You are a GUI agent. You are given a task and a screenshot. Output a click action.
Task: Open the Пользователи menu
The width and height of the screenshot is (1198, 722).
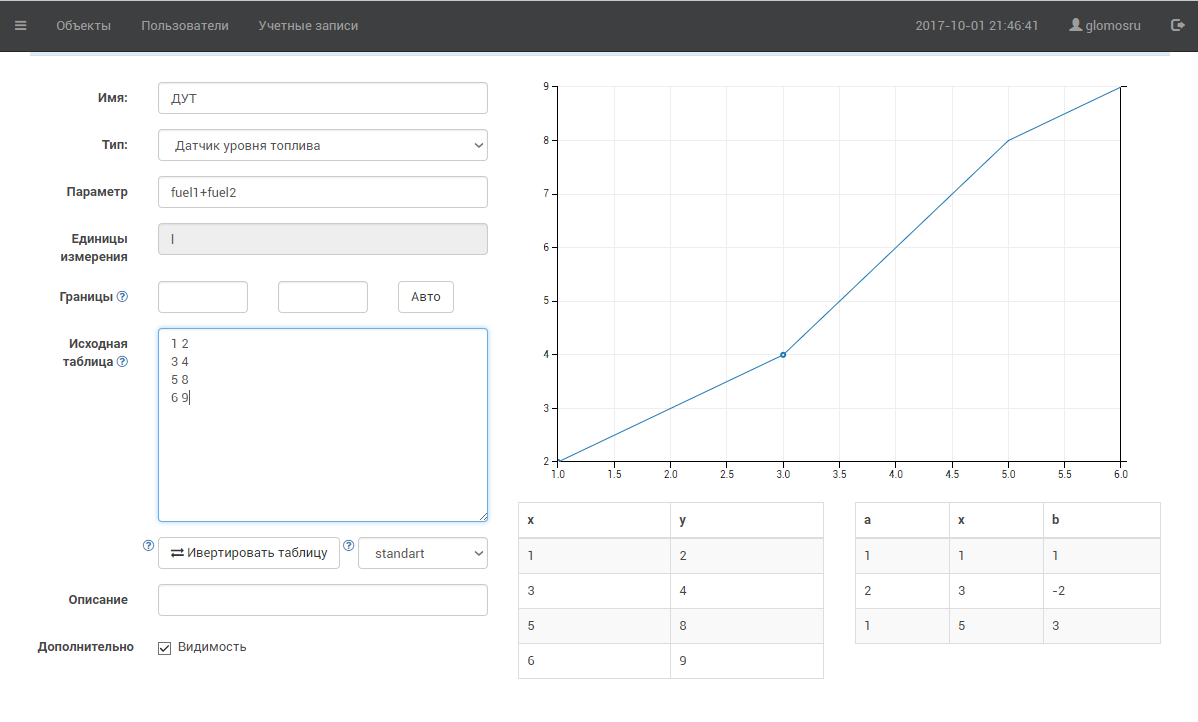pos(185,26)
